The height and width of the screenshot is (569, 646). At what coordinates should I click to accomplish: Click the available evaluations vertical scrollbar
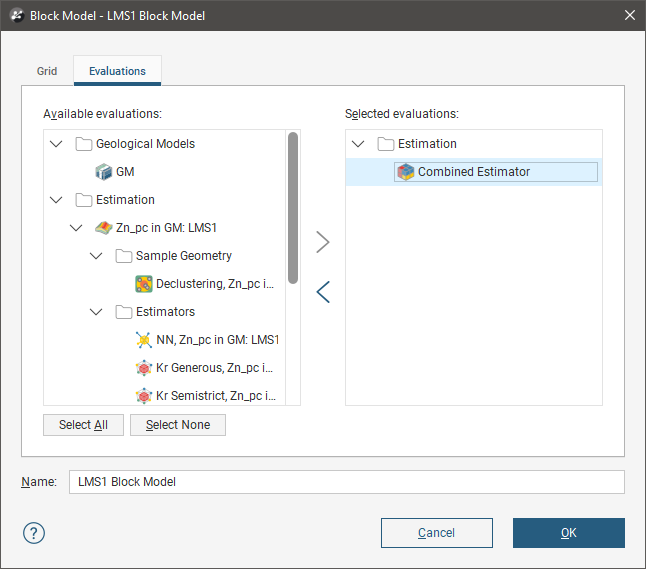click(293, 208)
